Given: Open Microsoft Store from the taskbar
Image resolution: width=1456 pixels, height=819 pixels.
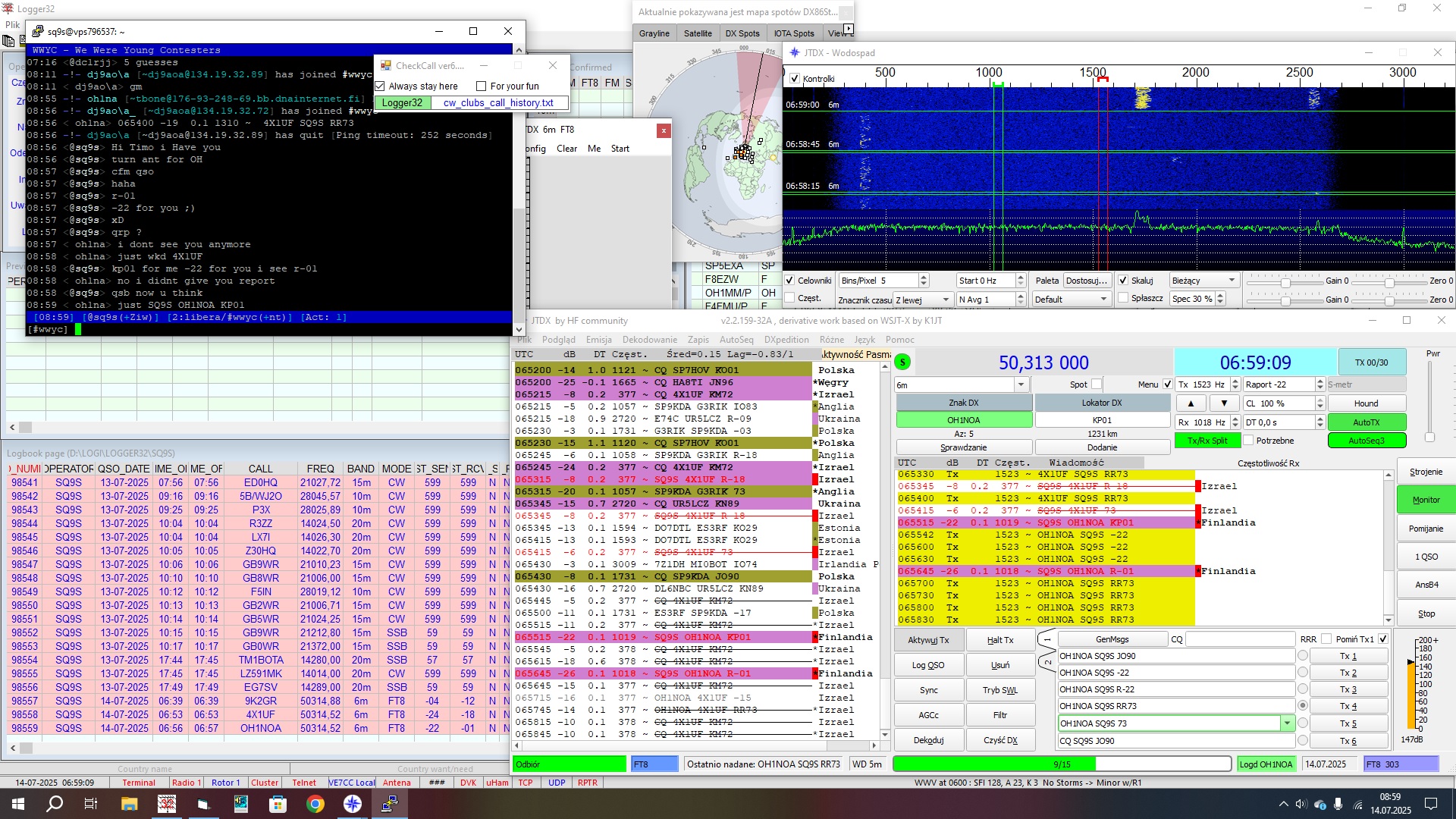Looking at the screenshot, I should click(278, 804).
